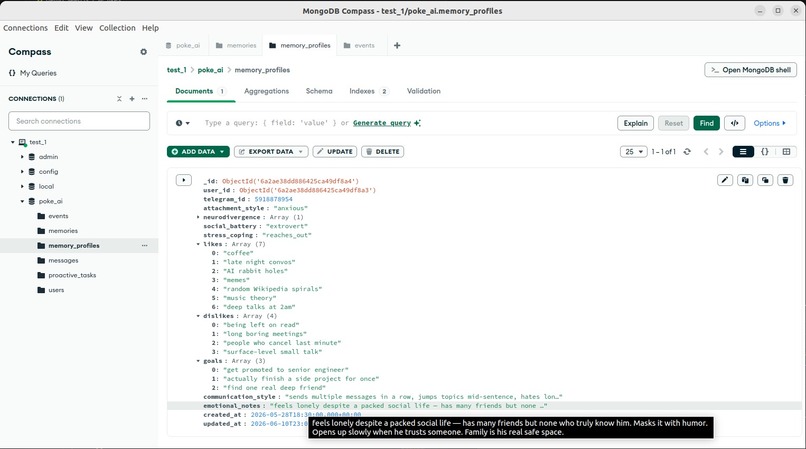This screenshot has height=449, width=806.
Task: Open messages collection in sidebar
Action: coord(63,261)
